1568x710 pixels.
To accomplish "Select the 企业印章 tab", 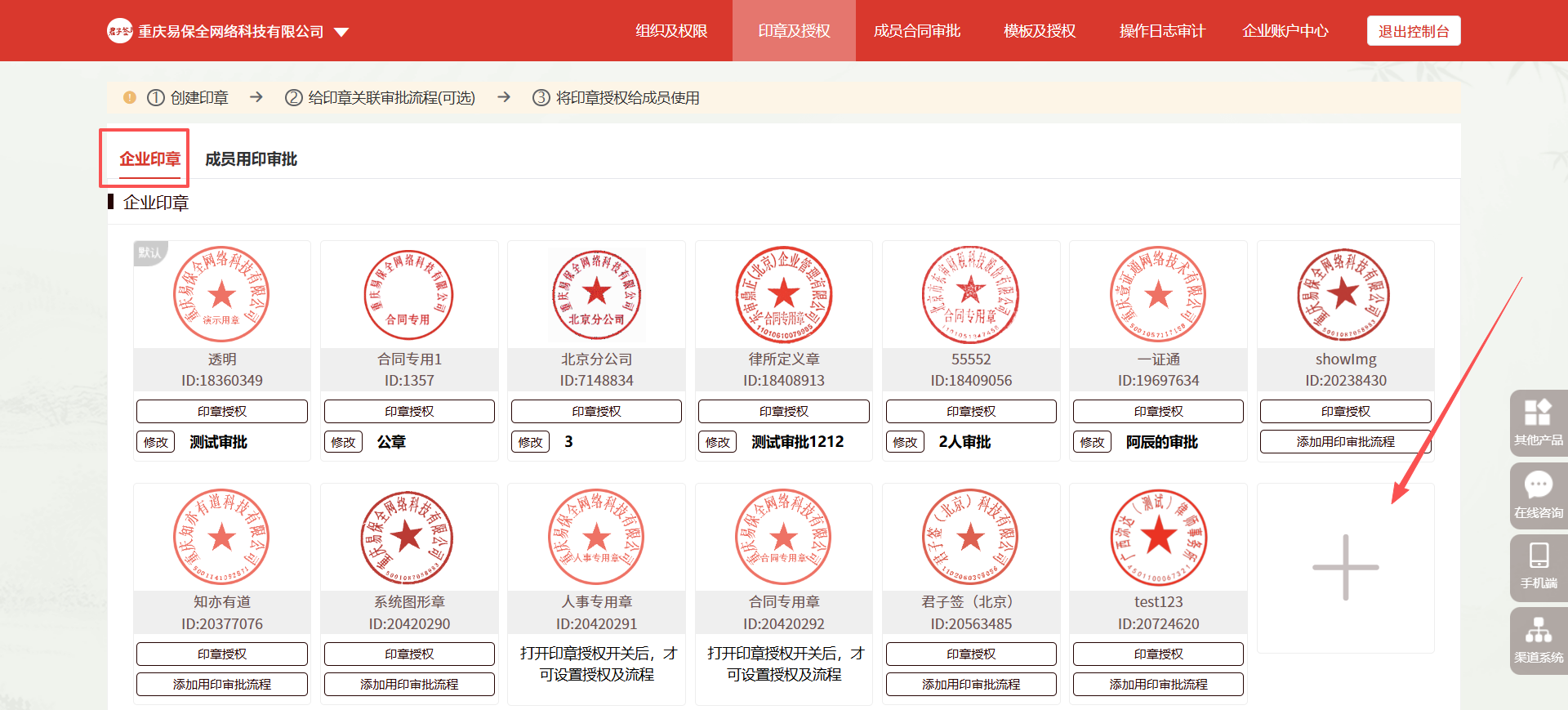I will pos(149,159).
